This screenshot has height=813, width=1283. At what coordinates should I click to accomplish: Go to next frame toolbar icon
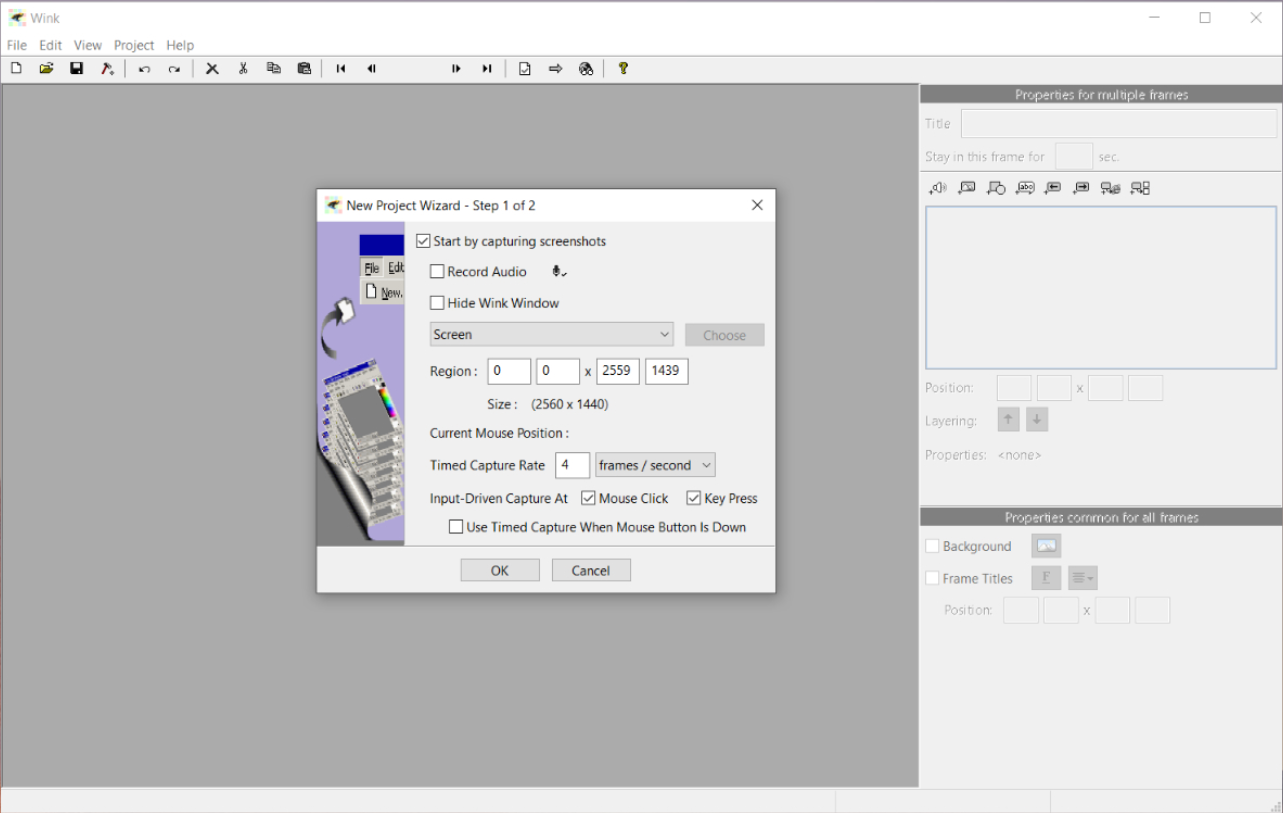[x=456, y=69]
